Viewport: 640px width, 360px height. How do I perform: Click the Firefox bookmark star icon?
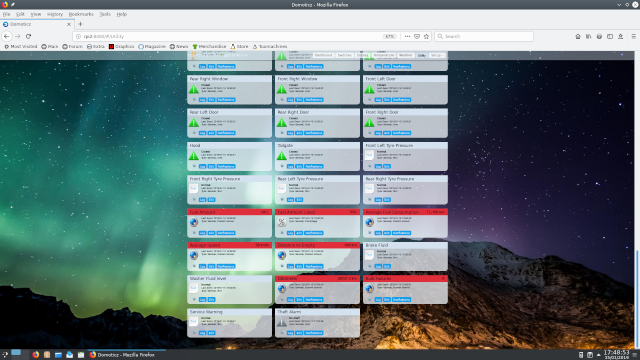point(426,36)
